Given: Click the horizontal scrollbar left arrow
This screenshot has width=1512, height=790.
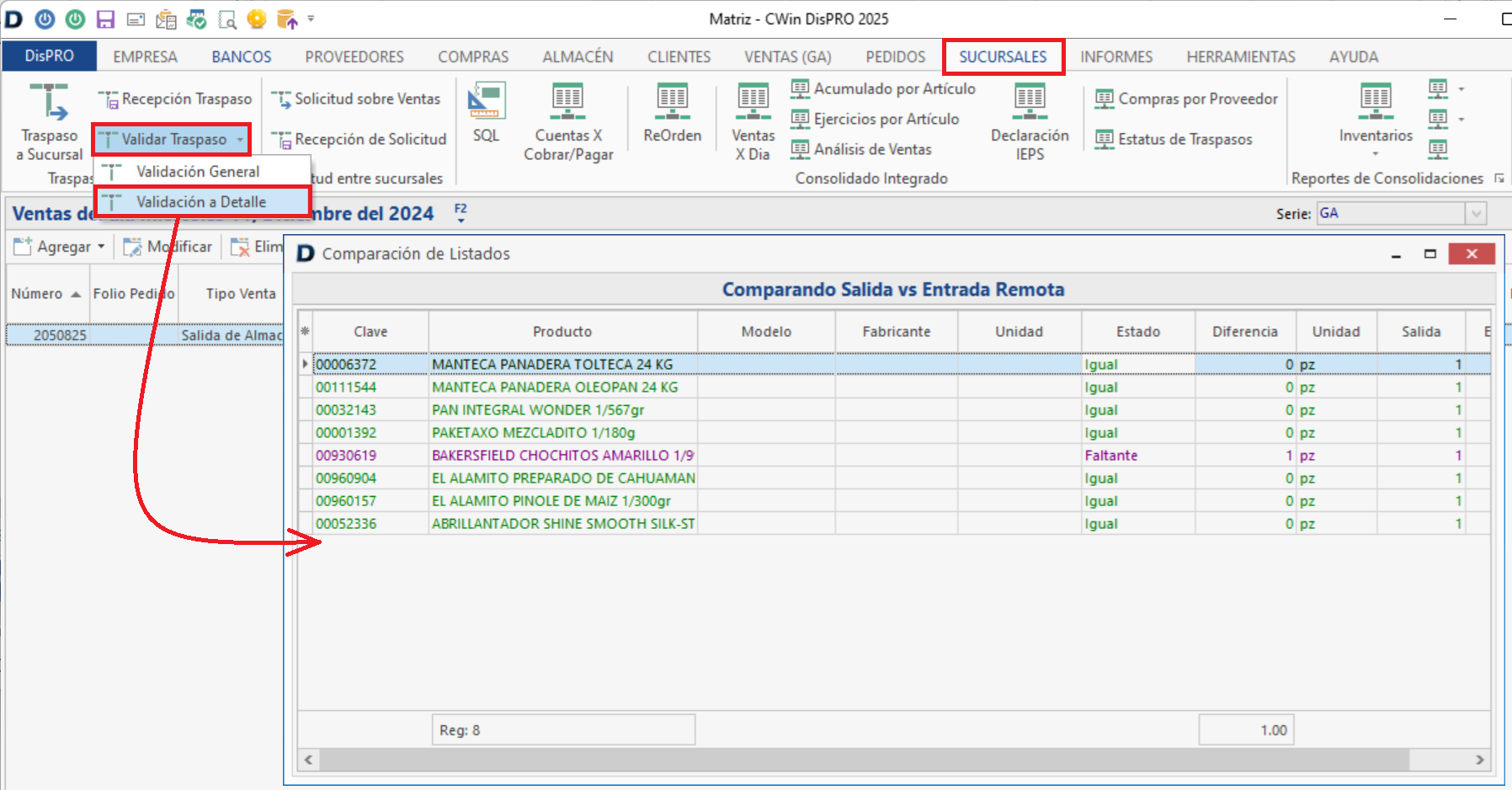Looking at the screenshot, I should tap(309, 760).
